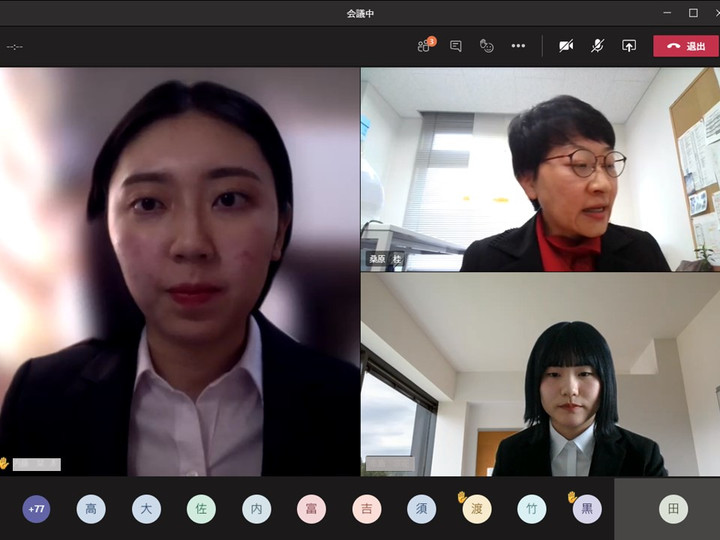Select the top-right video of woman with glasses
The width and height of the screenshot is (720, 540).
(540, 170)
